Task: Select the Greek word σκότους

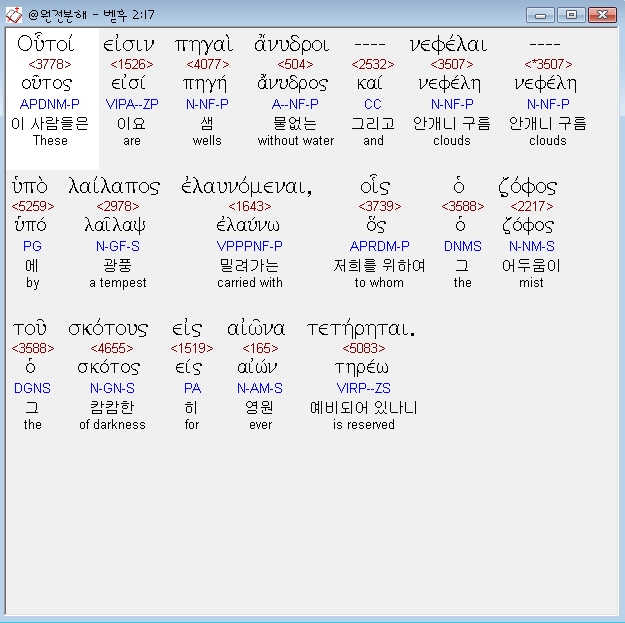Action: [108, 329]
